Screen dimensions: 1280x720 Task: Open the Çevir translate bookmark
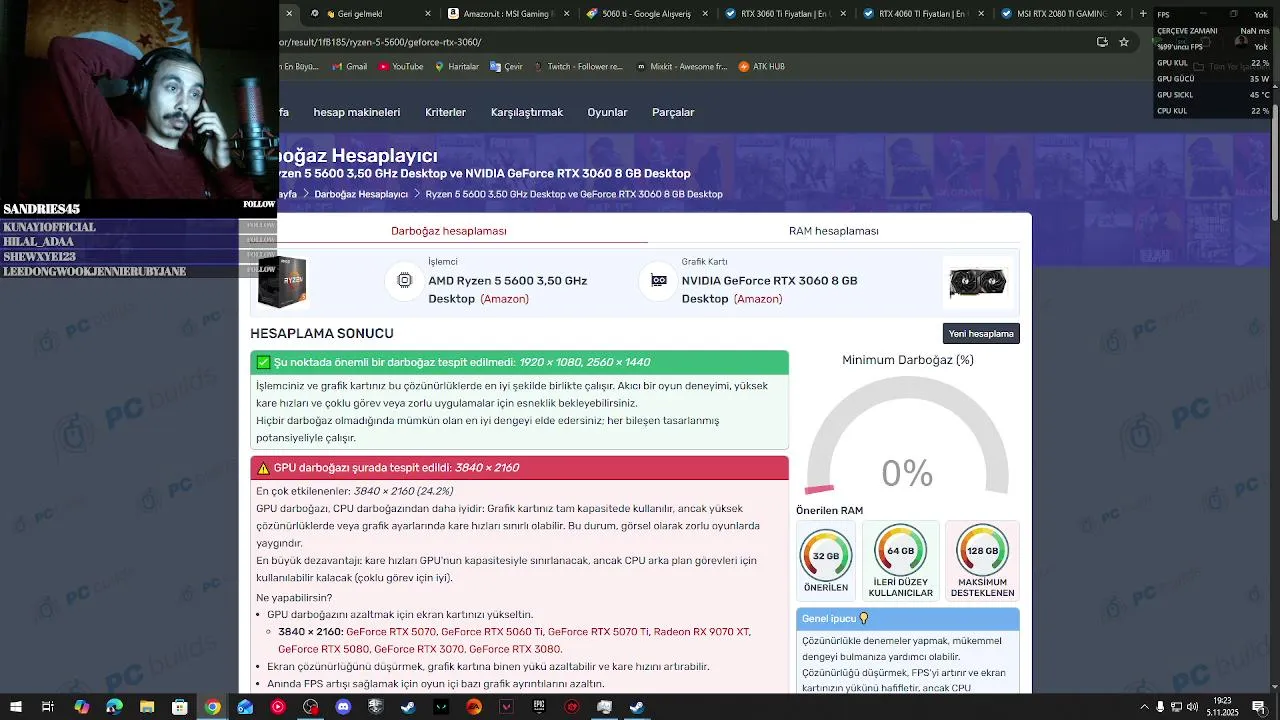click(x=506, y=67)
